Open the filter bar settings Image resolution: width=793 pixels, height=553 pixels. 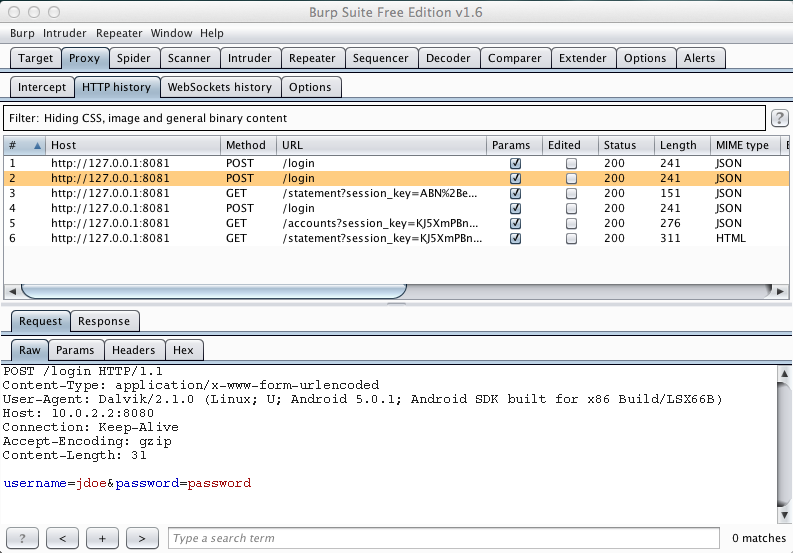[x=384, y=118]
